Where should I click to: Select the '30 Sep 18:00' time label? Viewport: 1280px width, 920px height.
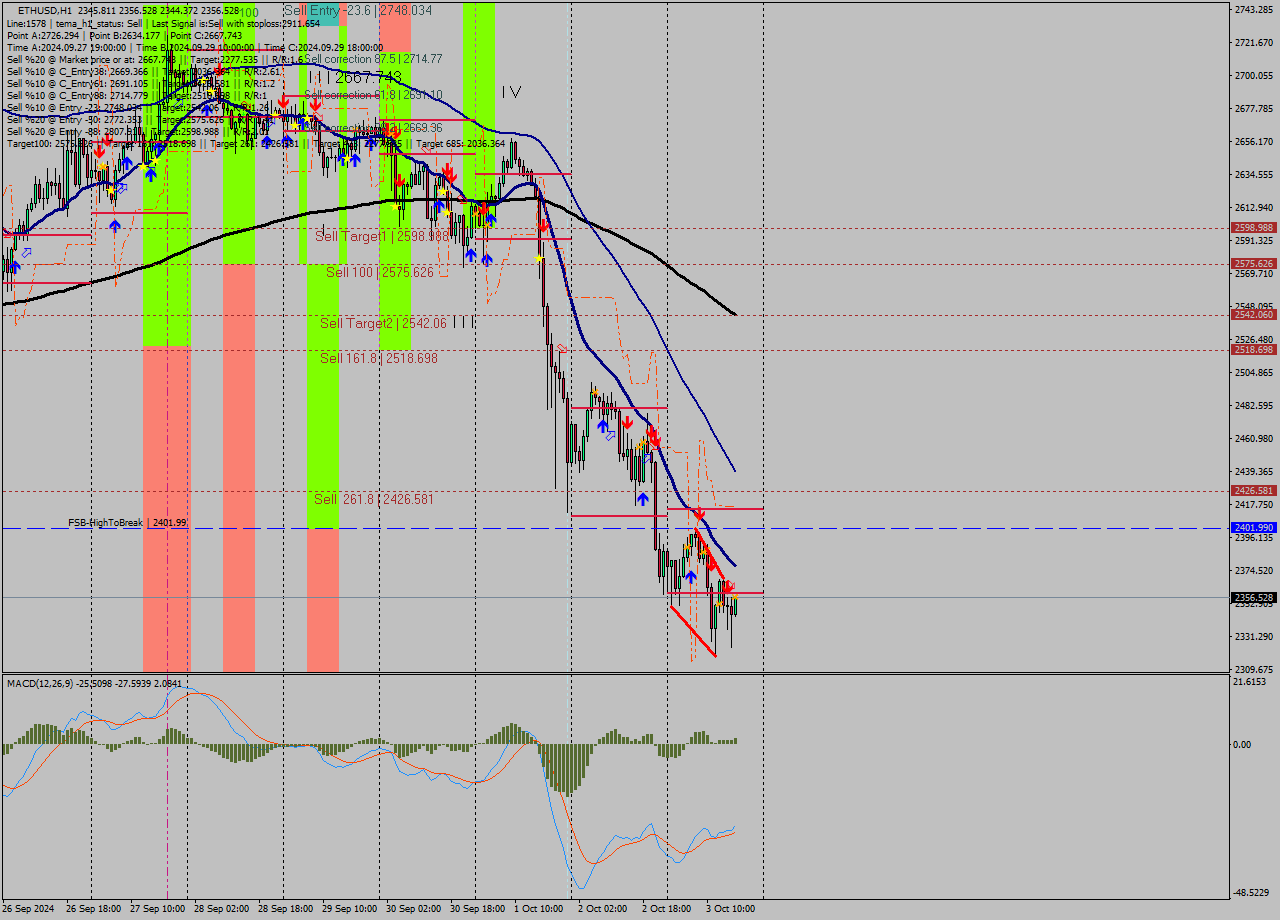[477, 909]
